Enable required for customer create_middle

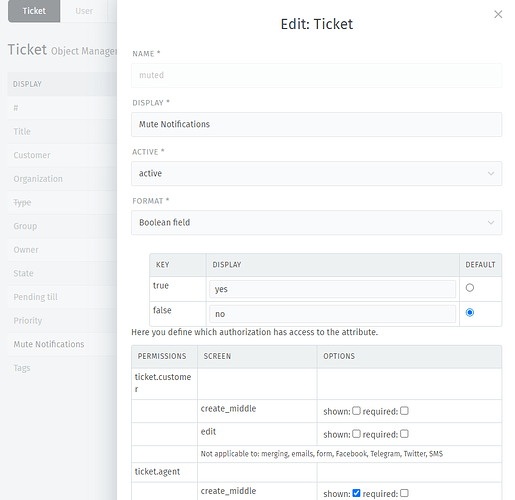(x=404, y=410)
